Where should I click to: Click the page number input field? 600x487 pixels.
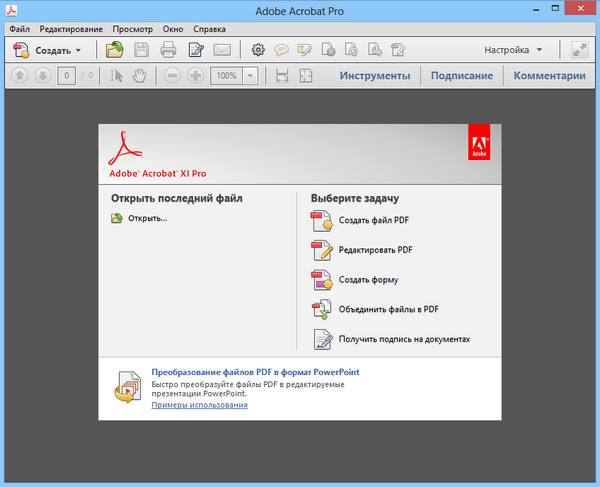tap(66, 76)
